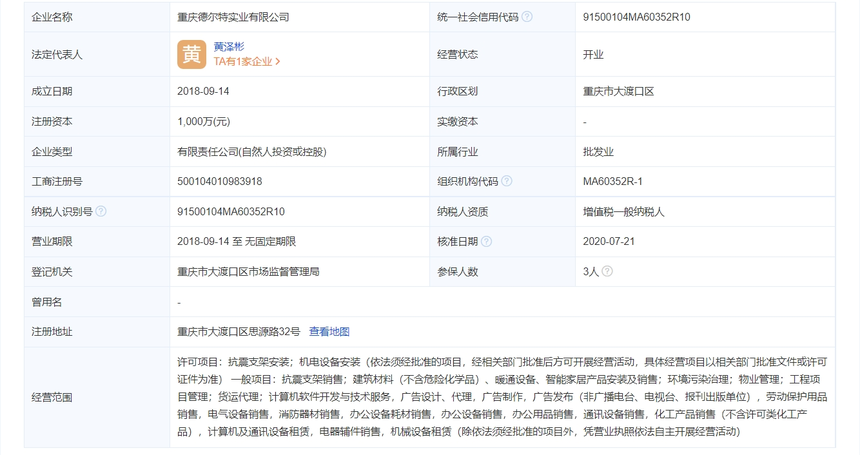Click the help icon next to 统一社会信用代码

527,17
